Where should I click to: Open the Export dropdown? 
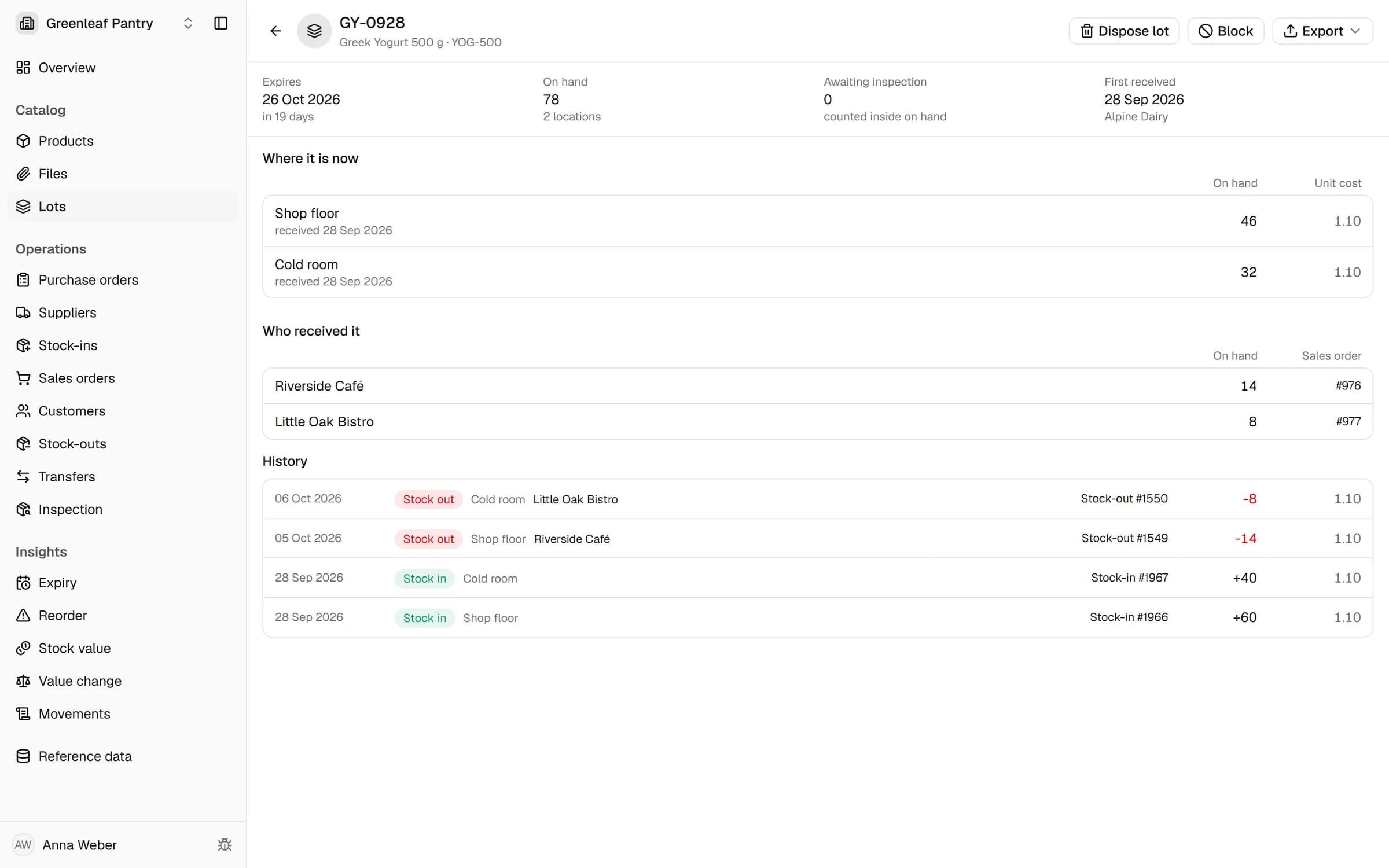pyautogui.click(x=1322, y=31)
